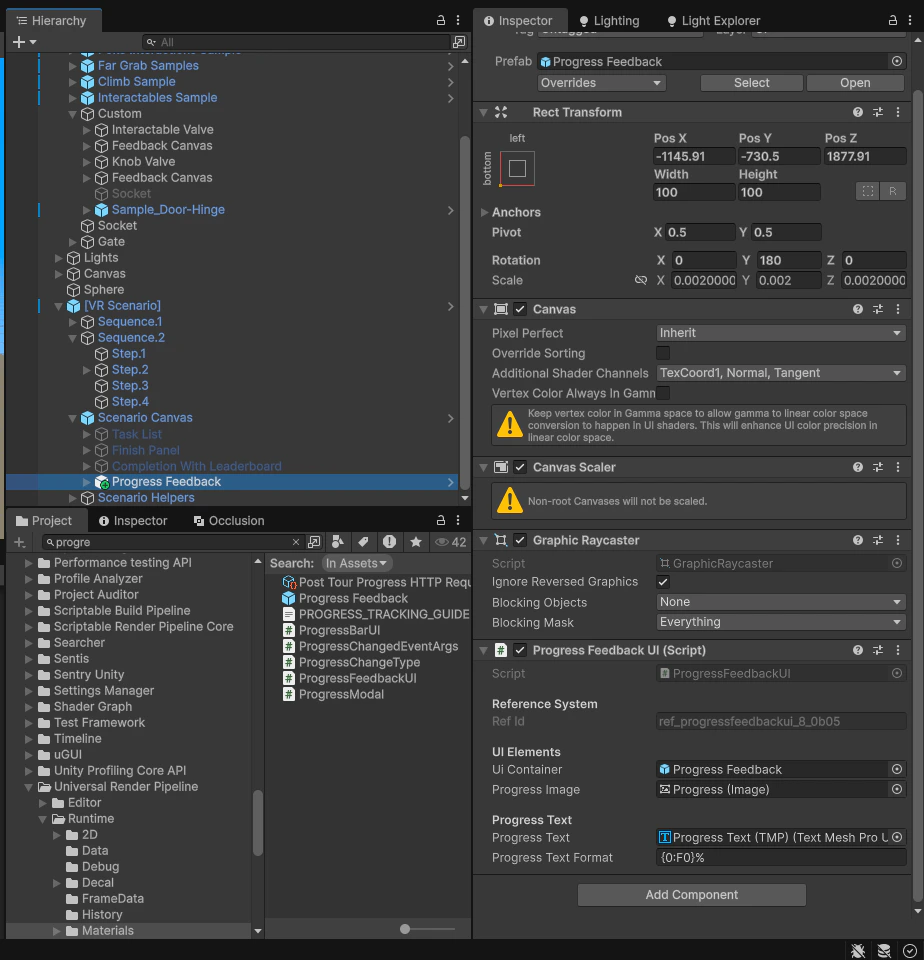This screenshot has width=924, height=960.
Task: Open the Progress Image object picker
Action: tap(896, 789)
